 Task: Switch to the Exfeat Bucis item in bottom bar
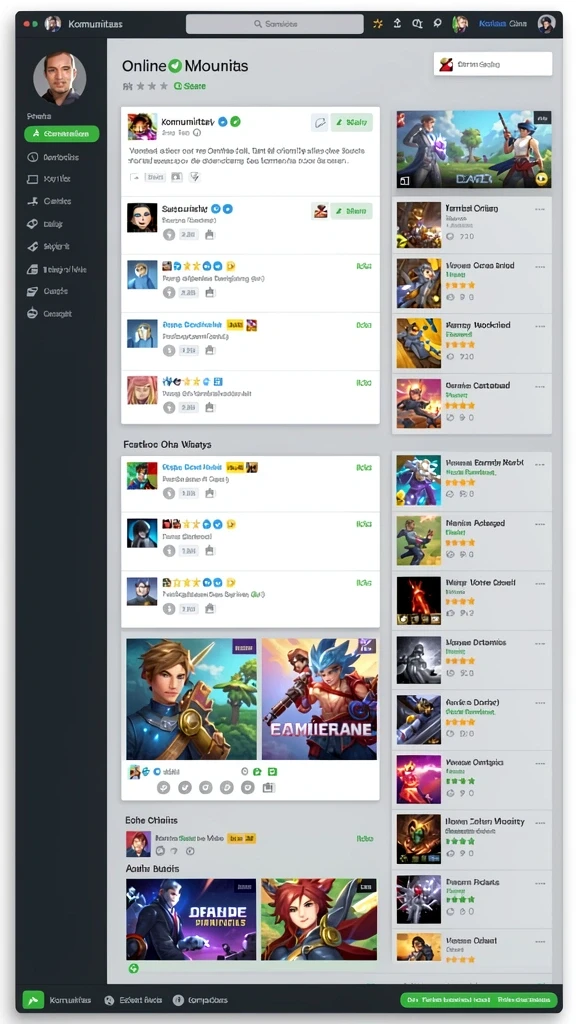click(x=133, y=1000)
